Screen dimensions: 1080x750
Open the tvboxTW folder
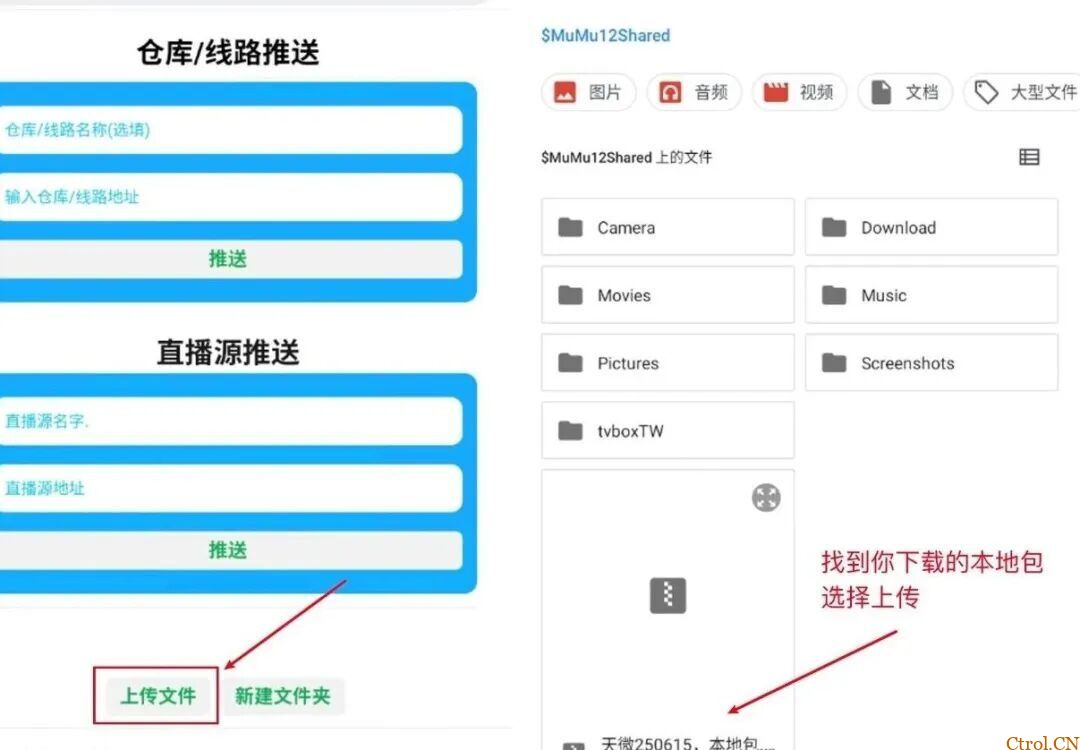(667, 430)
